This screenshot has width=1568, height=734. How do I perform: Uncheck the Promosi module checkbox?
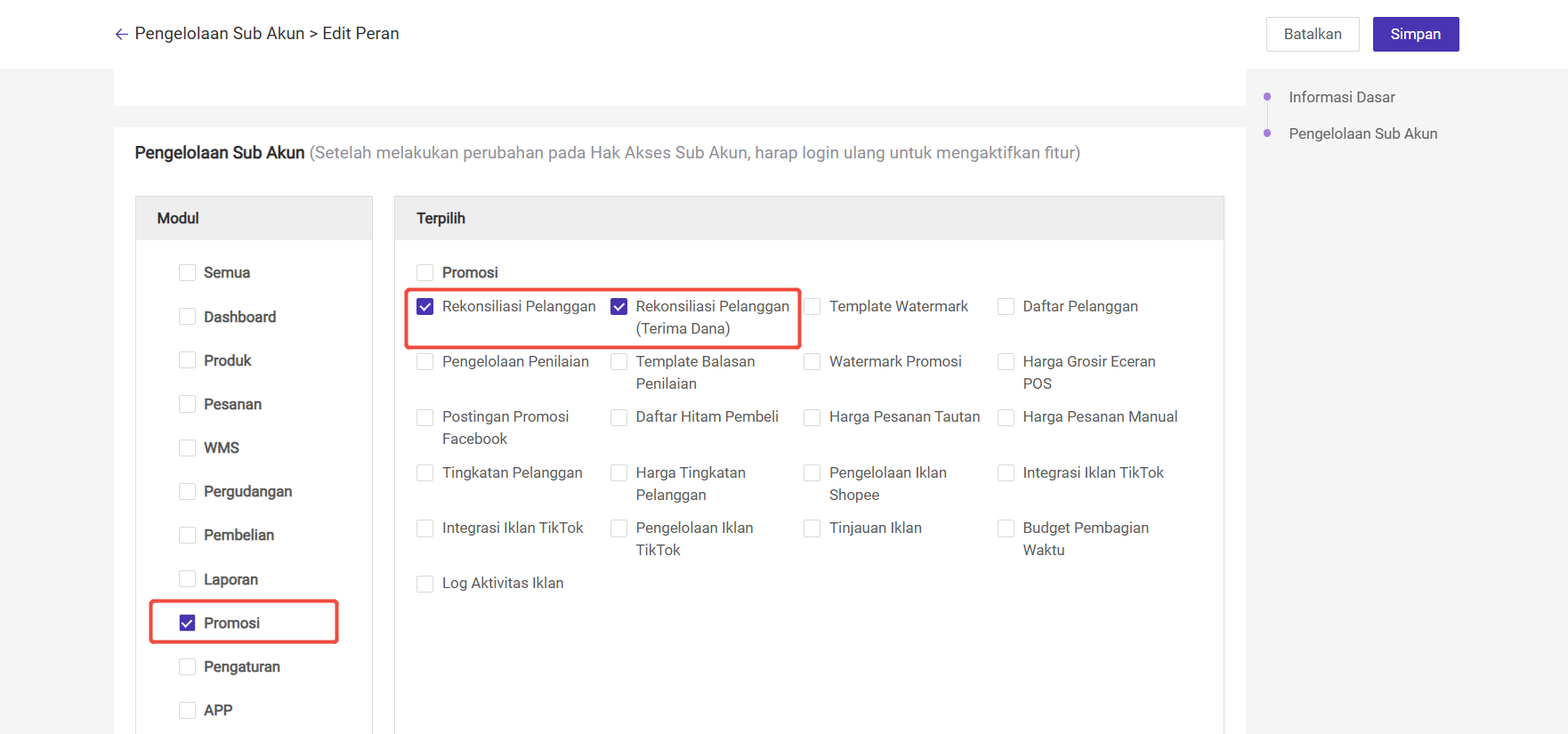(x=187, y=623)
